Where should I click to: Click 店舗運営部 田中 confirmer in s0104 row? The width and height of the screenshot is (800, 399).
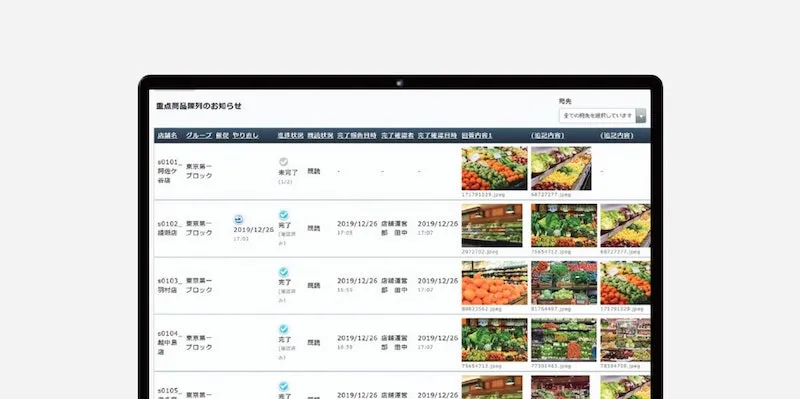[394, 342]
